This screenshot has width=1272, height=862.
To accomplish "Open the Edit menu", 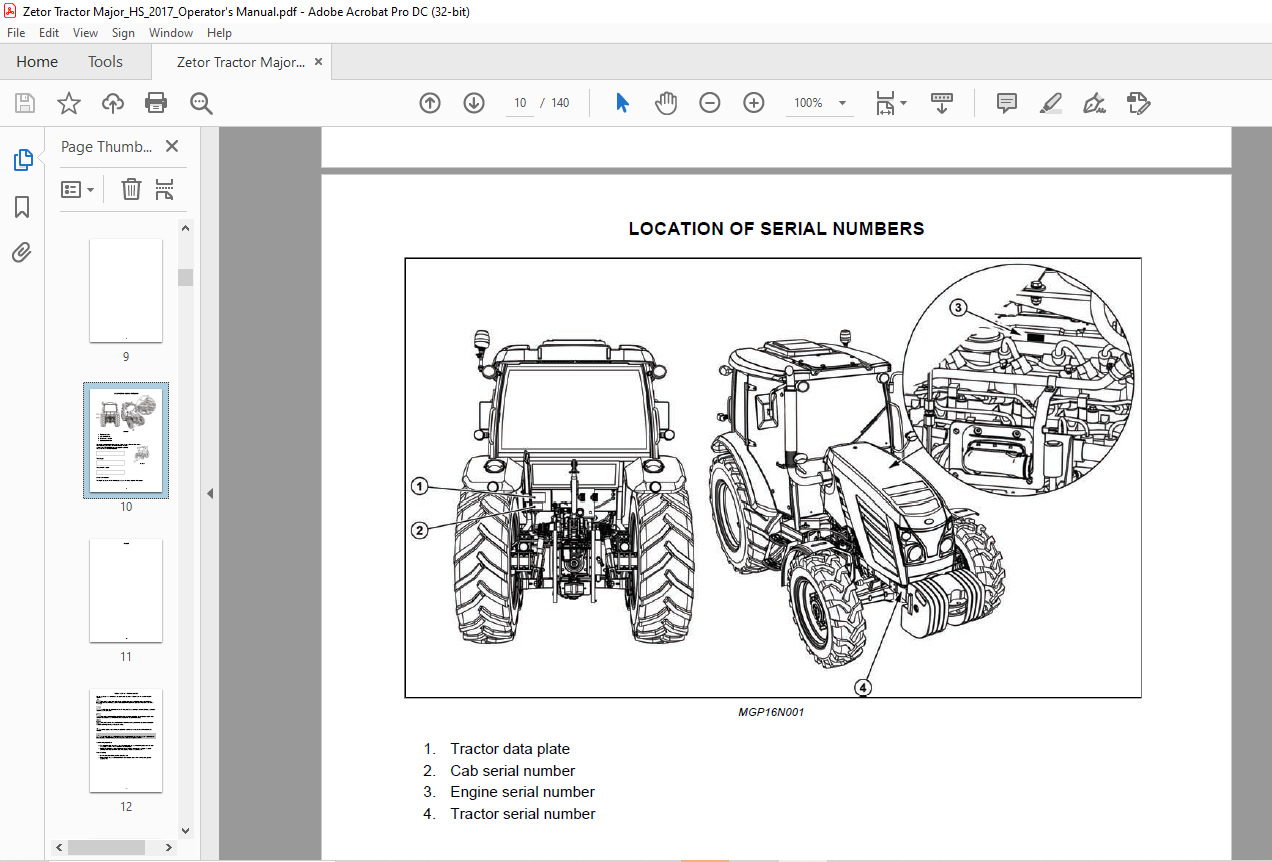I will 49,33.
